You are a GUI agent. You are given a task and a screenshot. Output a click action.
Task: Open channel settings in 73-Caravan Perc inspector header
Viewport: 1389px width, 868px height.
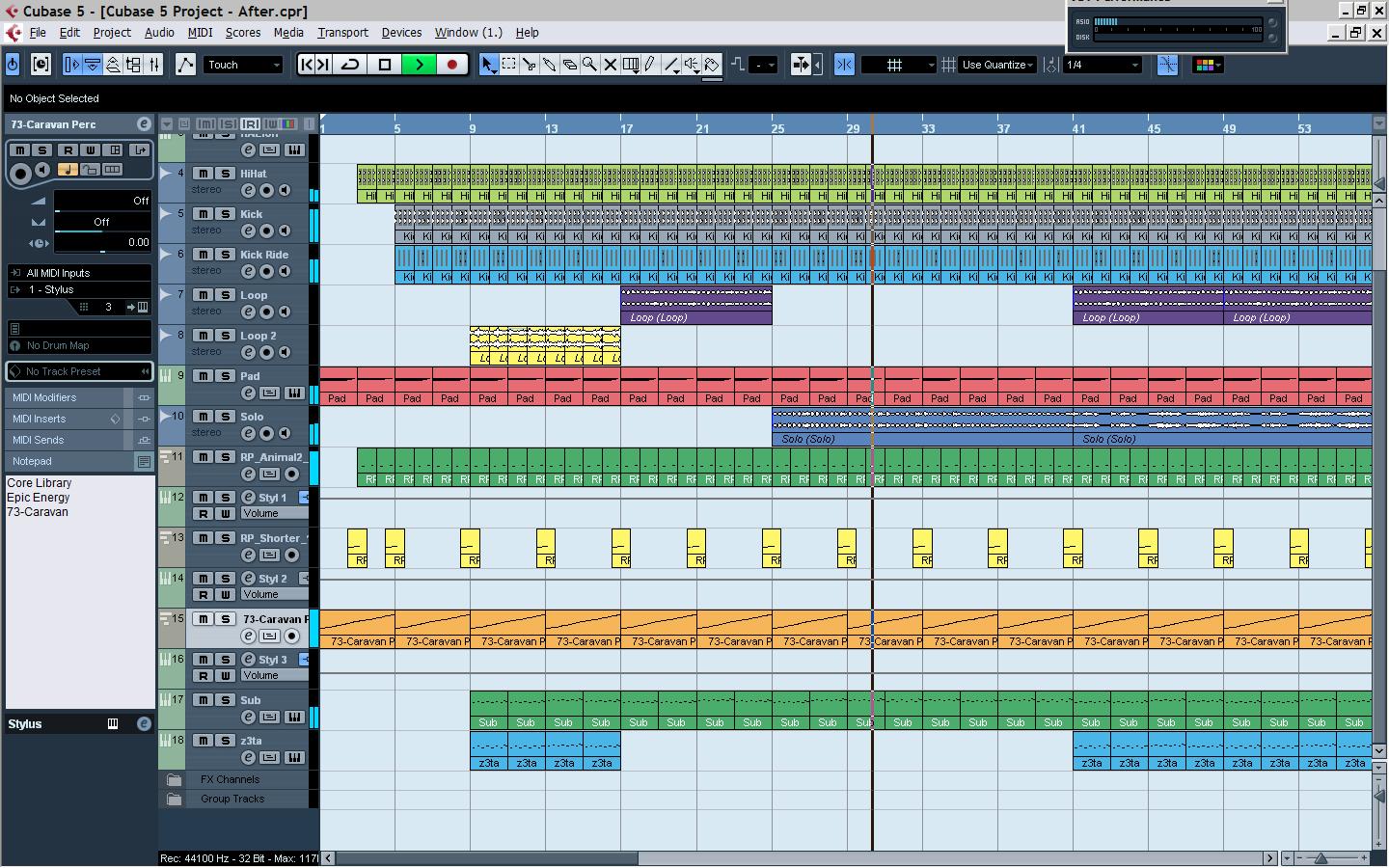tap(144, 124)
